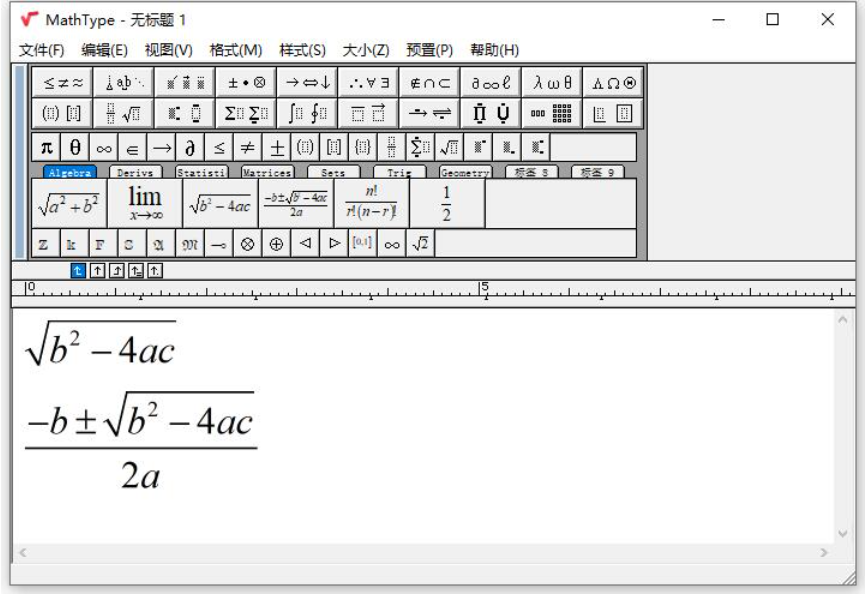Insert the pi symbol from small bar

[46, 148]
